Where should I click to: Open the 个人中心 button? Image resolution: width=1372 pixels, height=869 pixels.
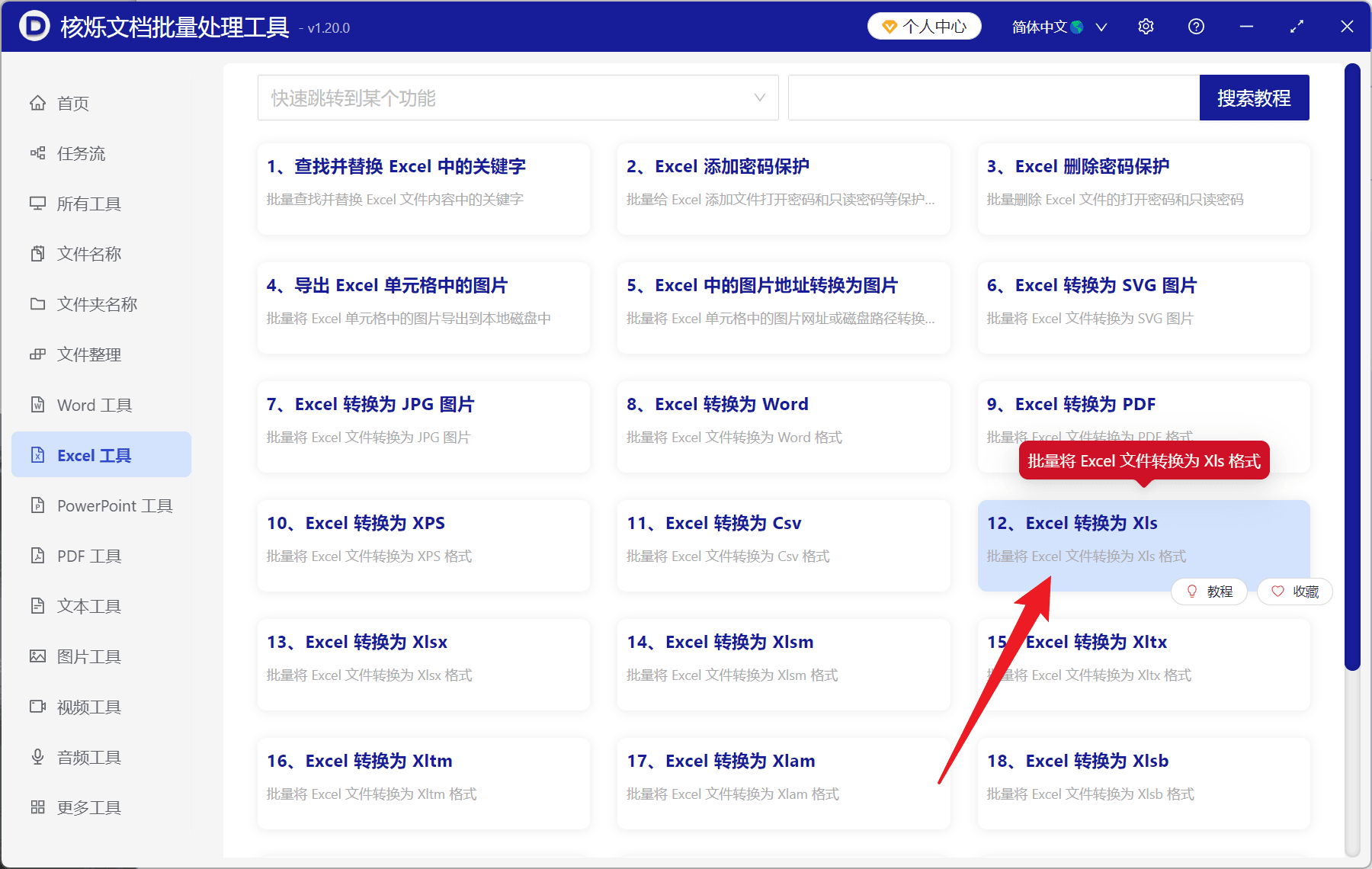[x=925, y=27]
